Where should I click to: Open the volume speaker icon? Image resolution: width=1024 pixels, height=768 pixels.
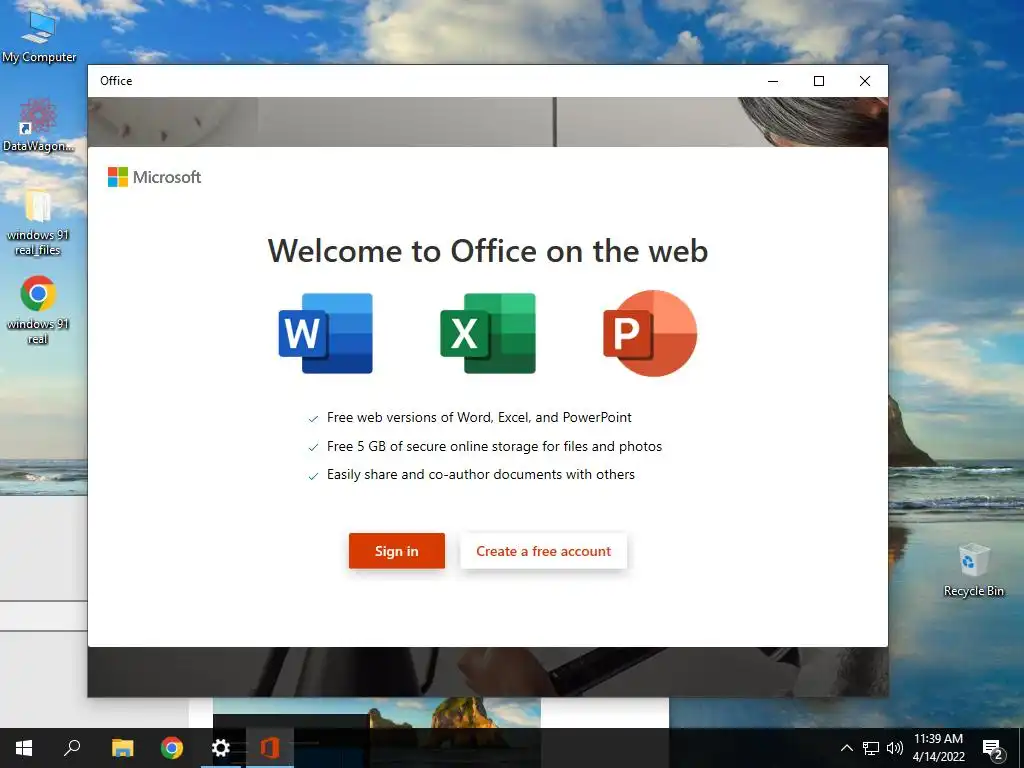895,748
